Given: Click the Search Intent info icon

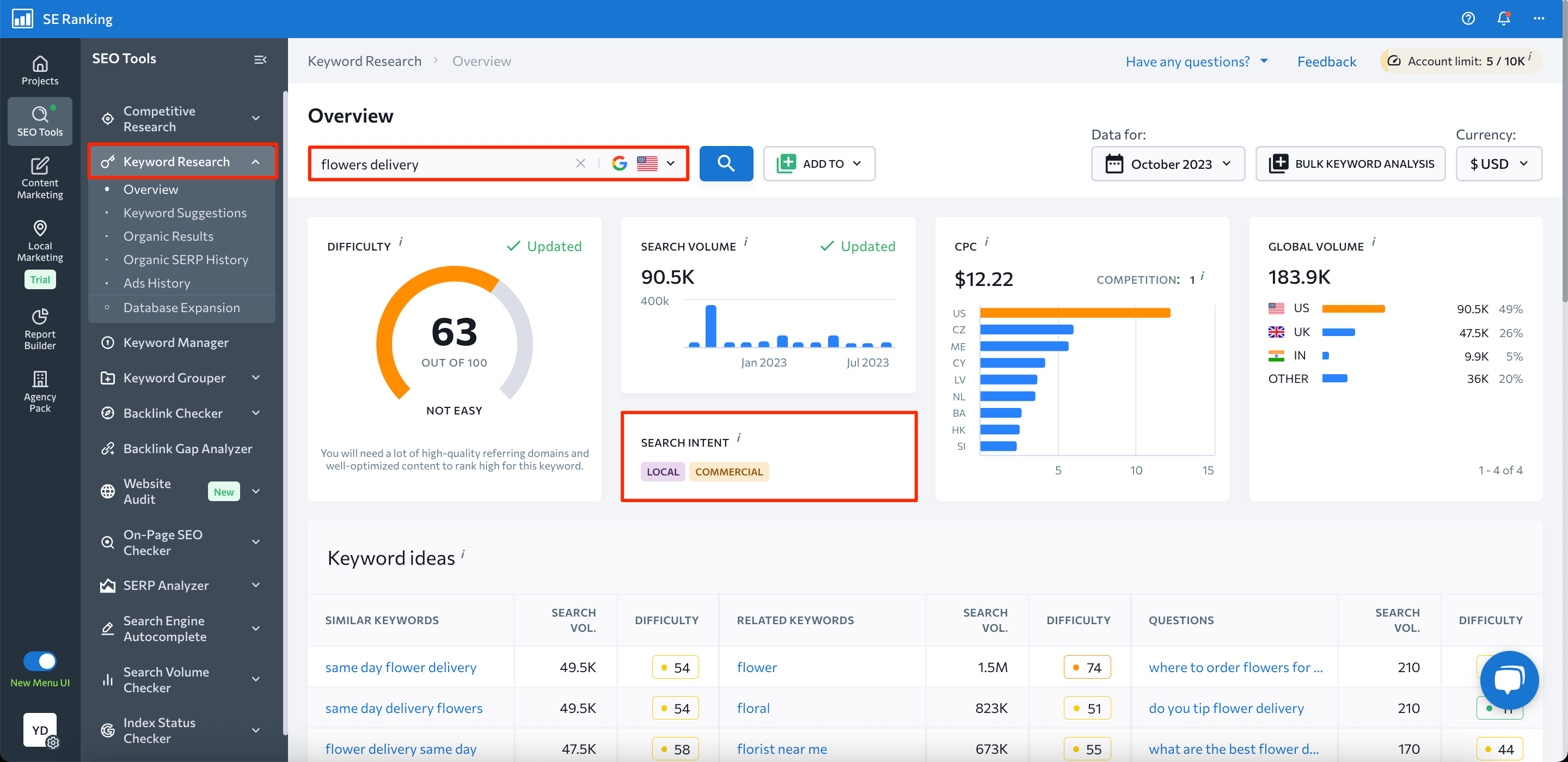Looking at the screenshot, I should [x=738, y=438].
